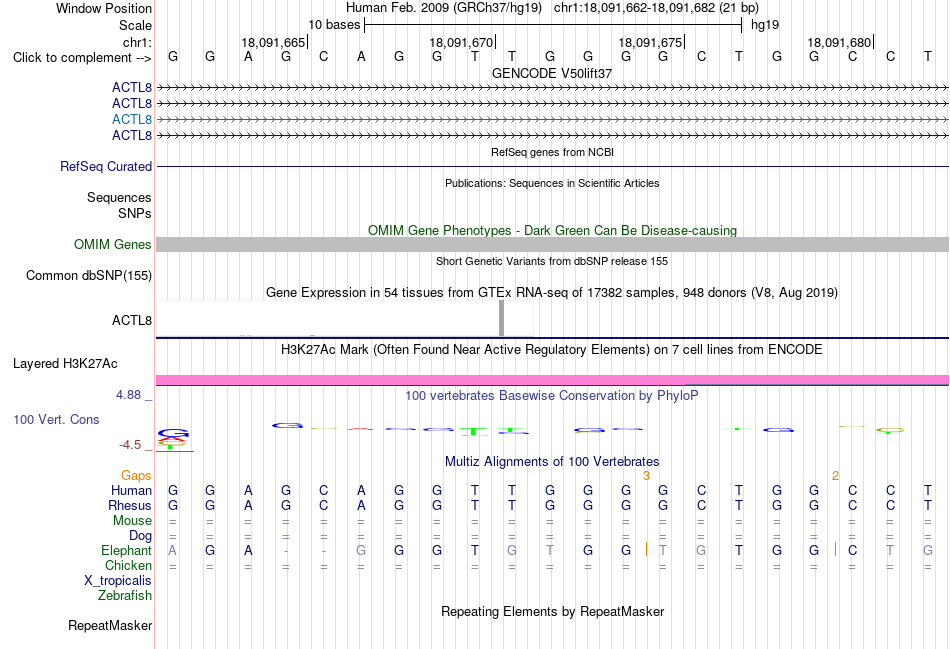Click the 100 Vert. Cons track label

56,419
